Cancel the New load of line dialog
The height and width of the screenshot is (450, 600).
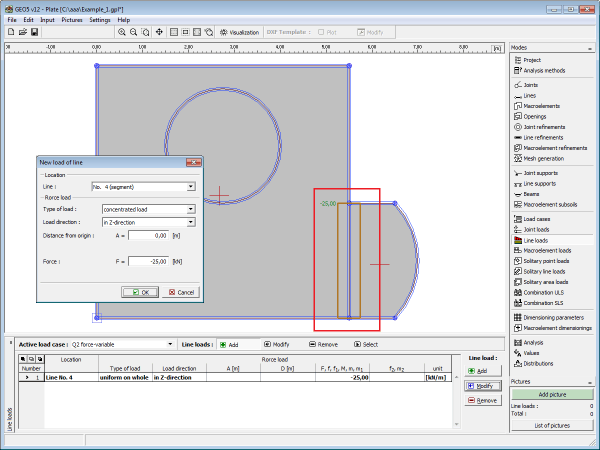click(x=181, y=292)
